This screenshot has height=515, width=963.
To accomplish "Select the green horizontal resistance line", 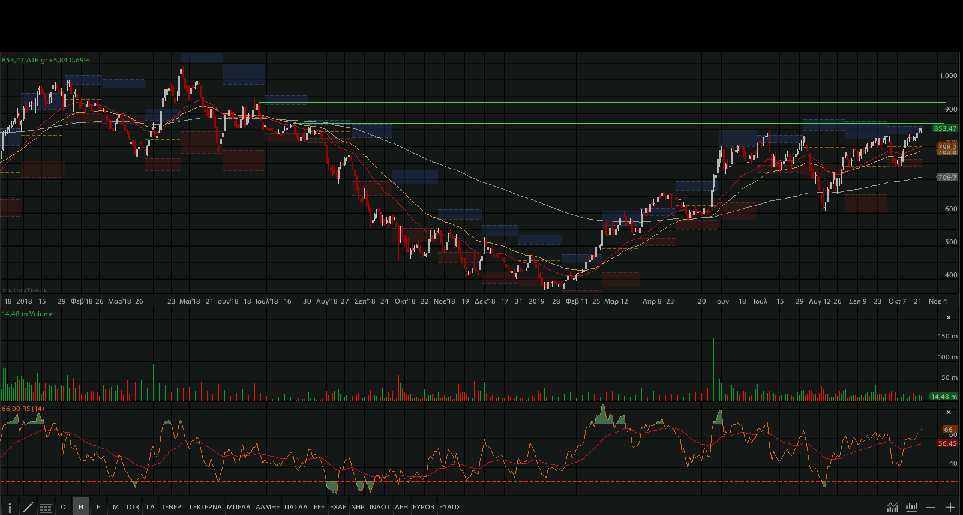I will pos(600,103).
